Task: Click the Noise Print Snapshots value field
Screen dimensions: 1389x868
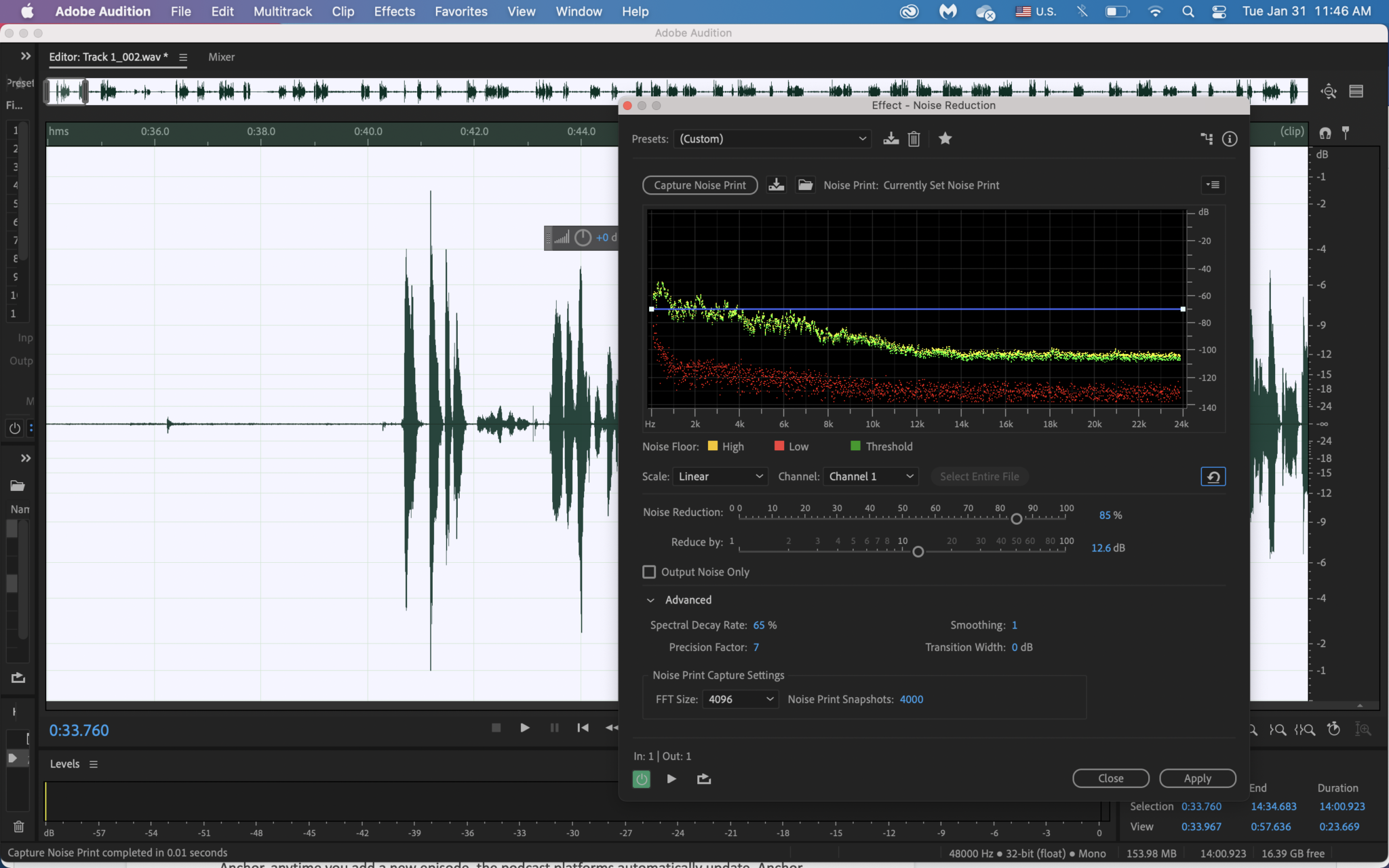Action: tap(911, 699)
